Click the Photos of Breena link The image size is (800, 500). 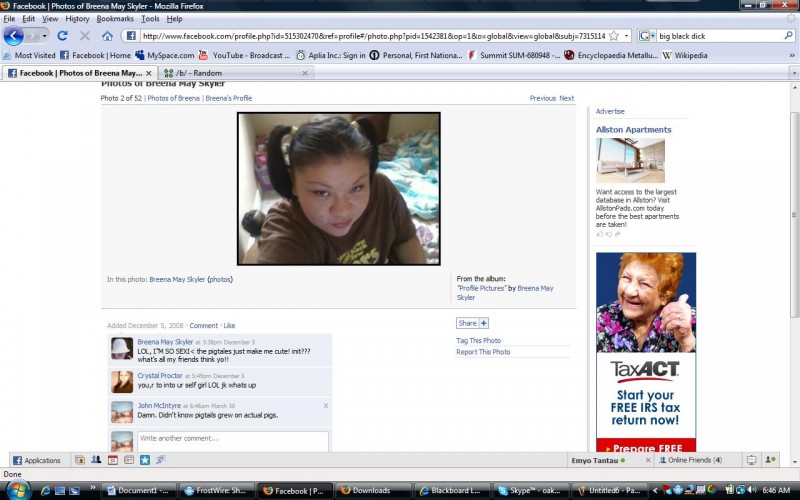point(173,98)
